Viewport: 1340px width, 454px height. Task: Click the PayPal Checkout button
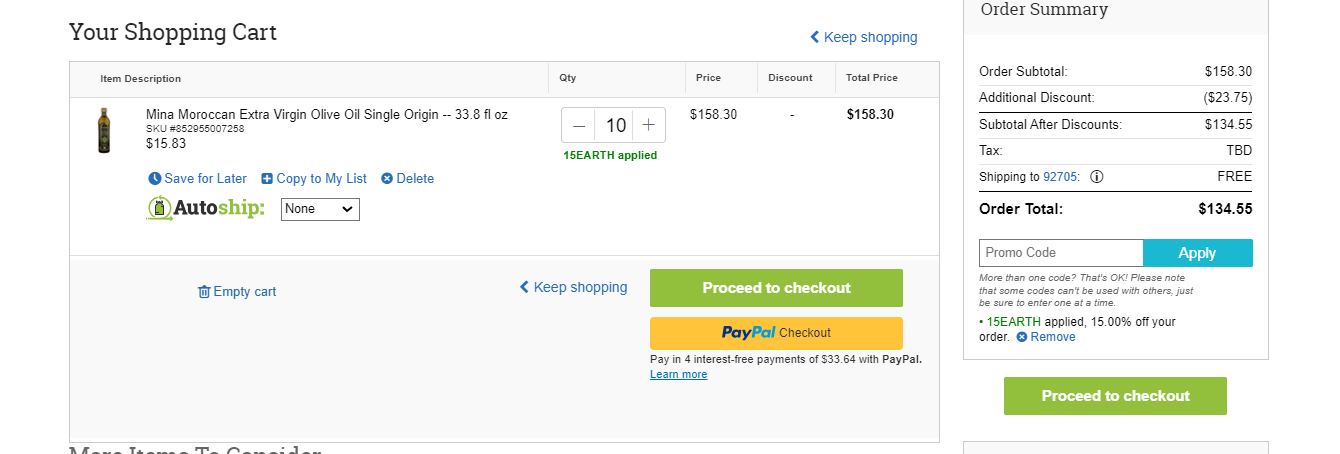coord(776,333)
